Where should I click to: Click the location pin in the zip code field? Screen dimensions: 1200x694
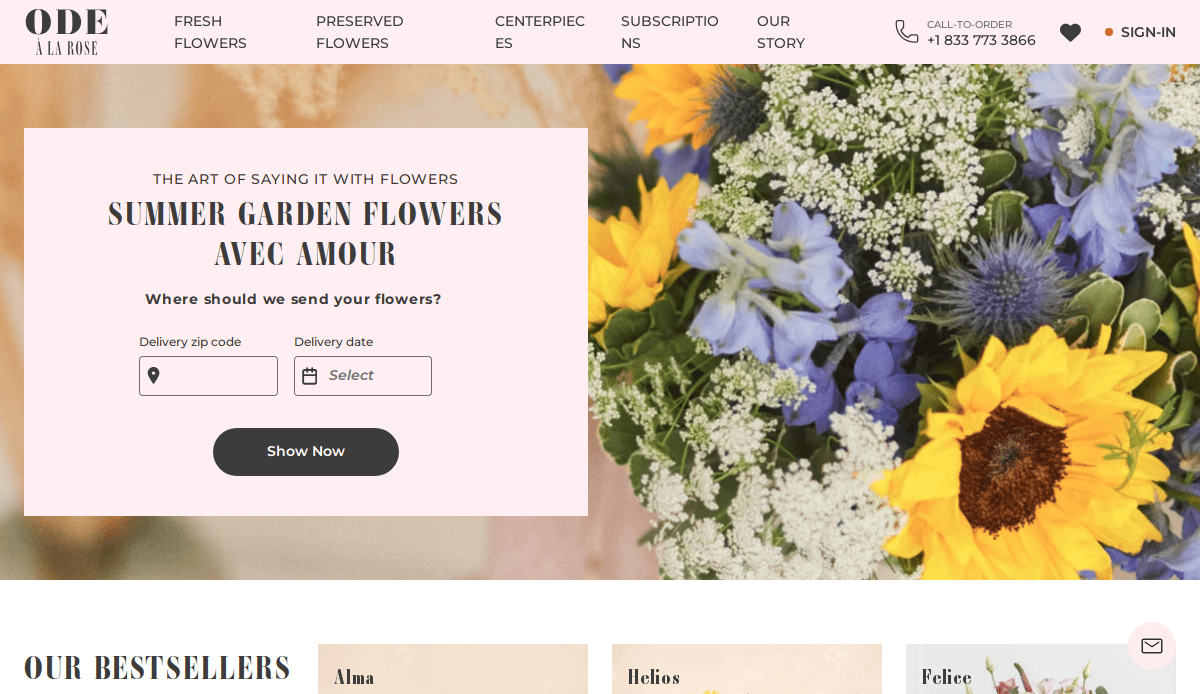(x=154, y=376)
